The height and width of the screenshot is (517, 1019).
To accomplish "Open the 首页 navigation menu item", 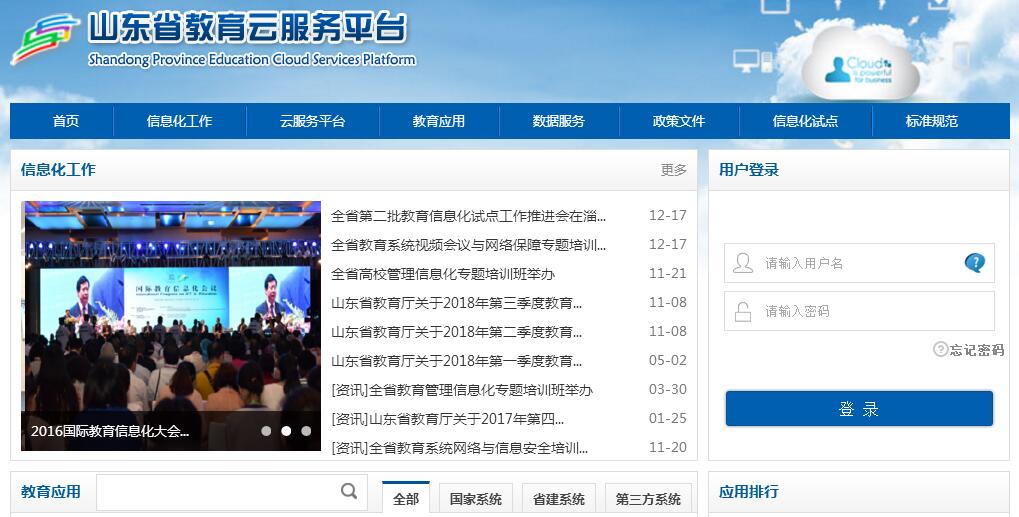I will coord(66,121).
